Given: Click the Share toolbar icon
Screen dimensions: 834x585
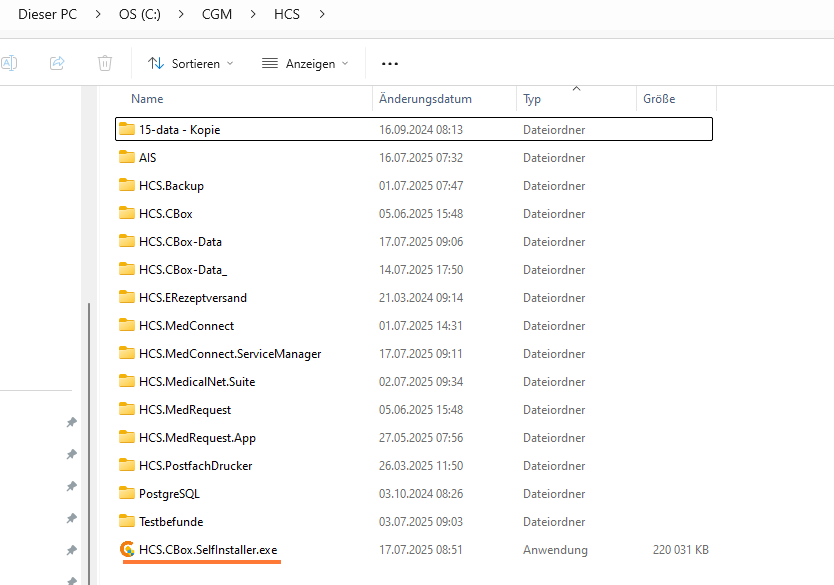Looking at the screenshot, I should 57,63.
